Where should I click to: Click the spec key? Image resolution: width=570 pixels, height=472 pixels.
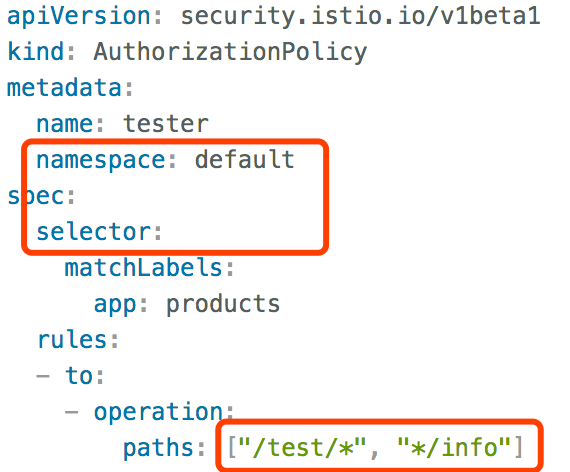(x=36, y=197)
